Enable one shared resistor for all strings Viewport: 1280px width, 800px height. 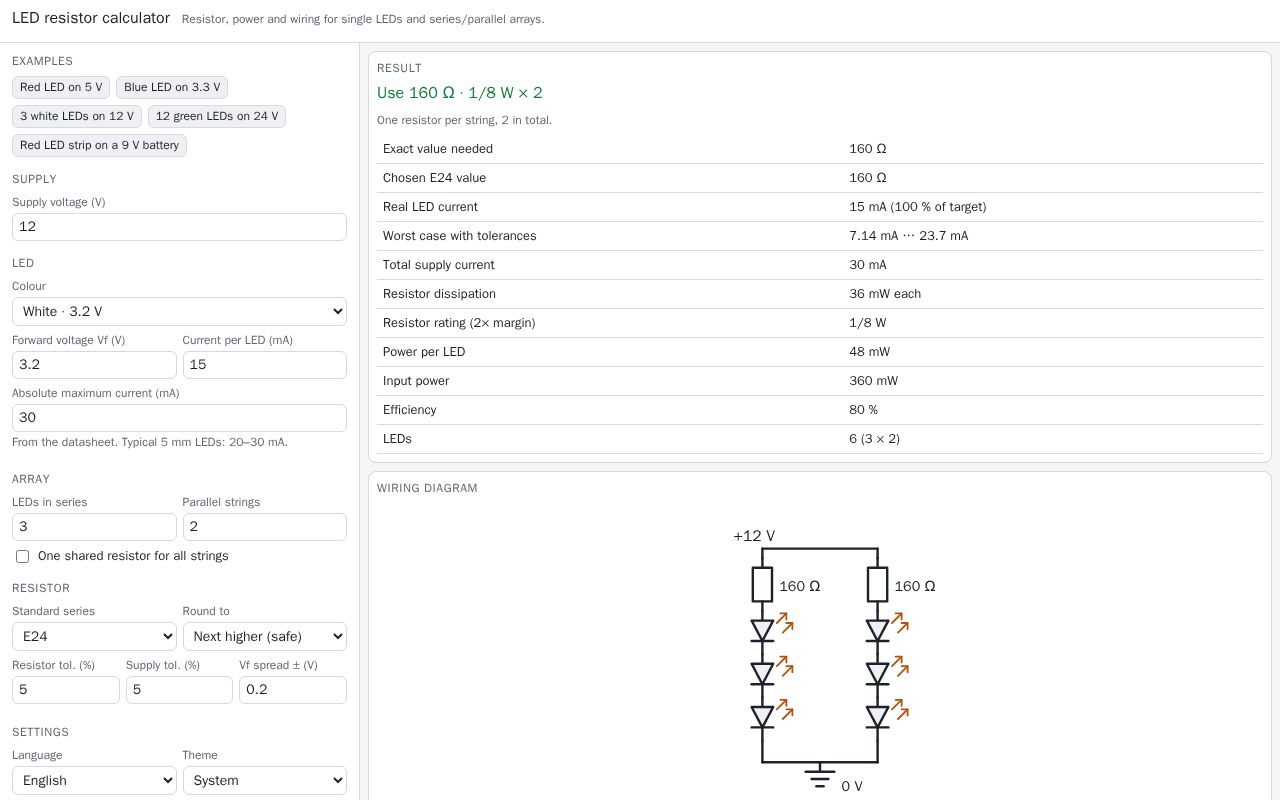tap(22, 556)
